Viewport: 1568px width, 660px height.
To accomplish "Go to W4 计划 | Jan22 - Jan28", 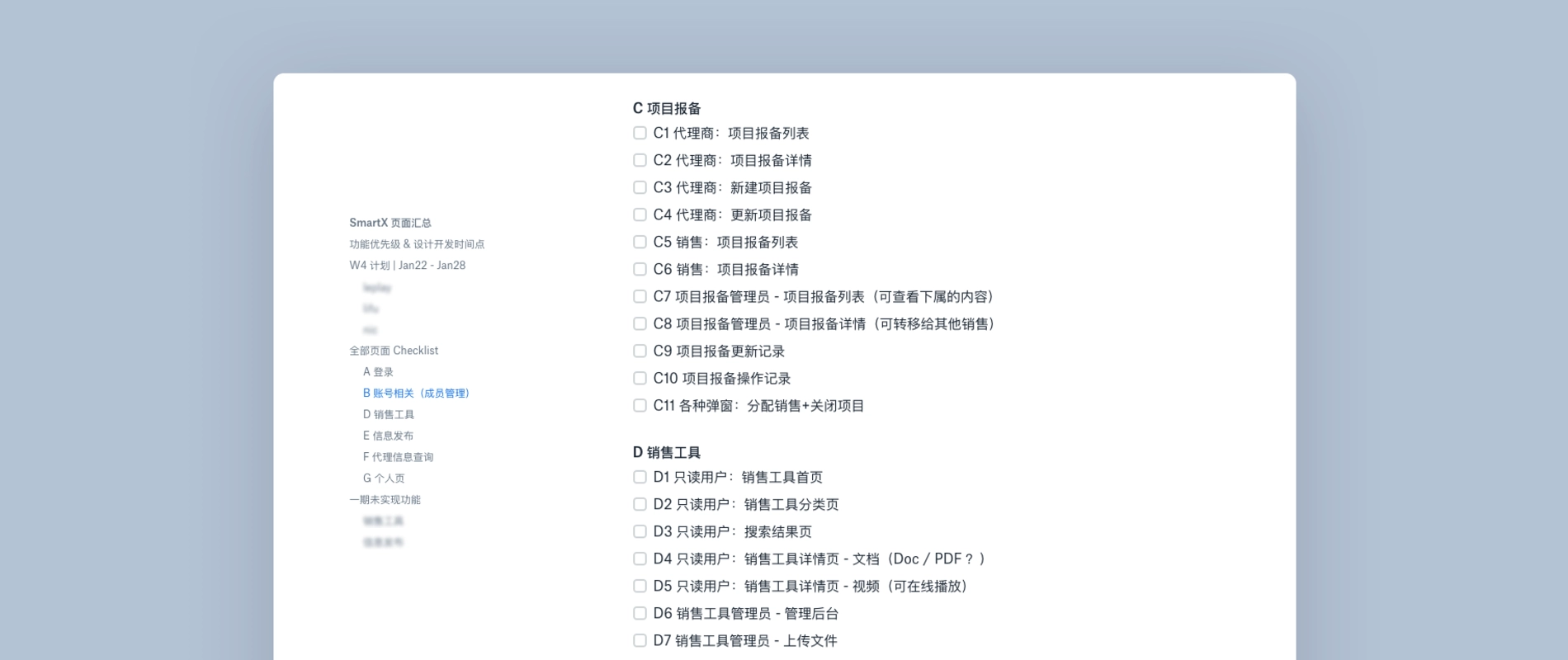I will click(407, 266).
